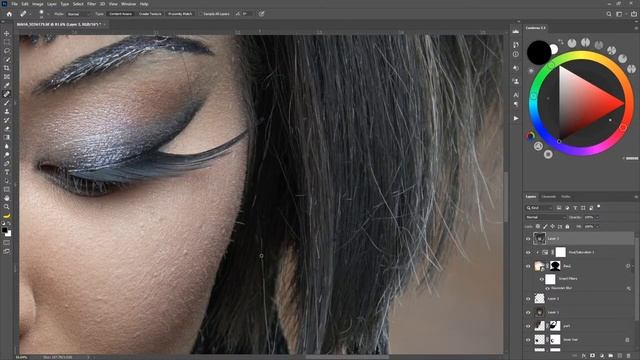Open the Filter menu

pos(91,4)
